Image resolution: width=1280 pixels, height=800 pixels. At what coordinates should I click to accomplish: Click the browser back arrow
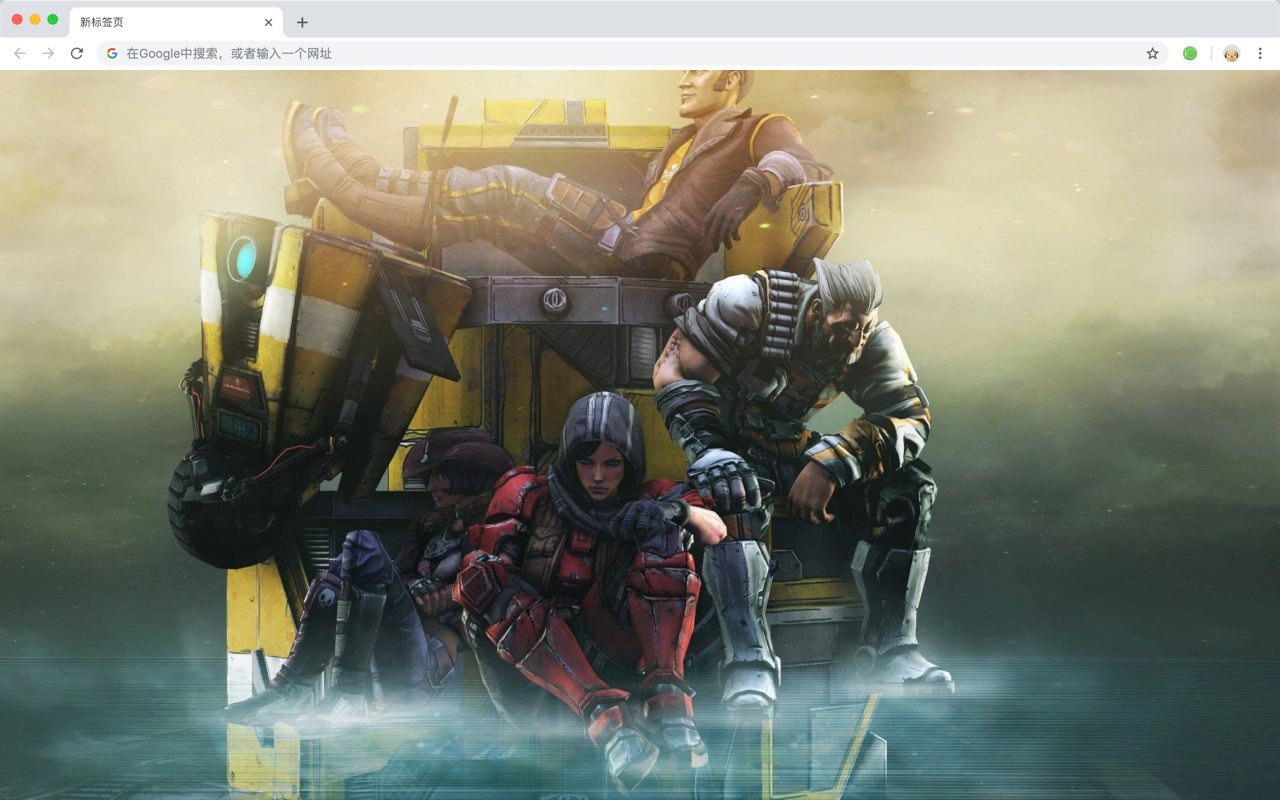coord(20,53)
